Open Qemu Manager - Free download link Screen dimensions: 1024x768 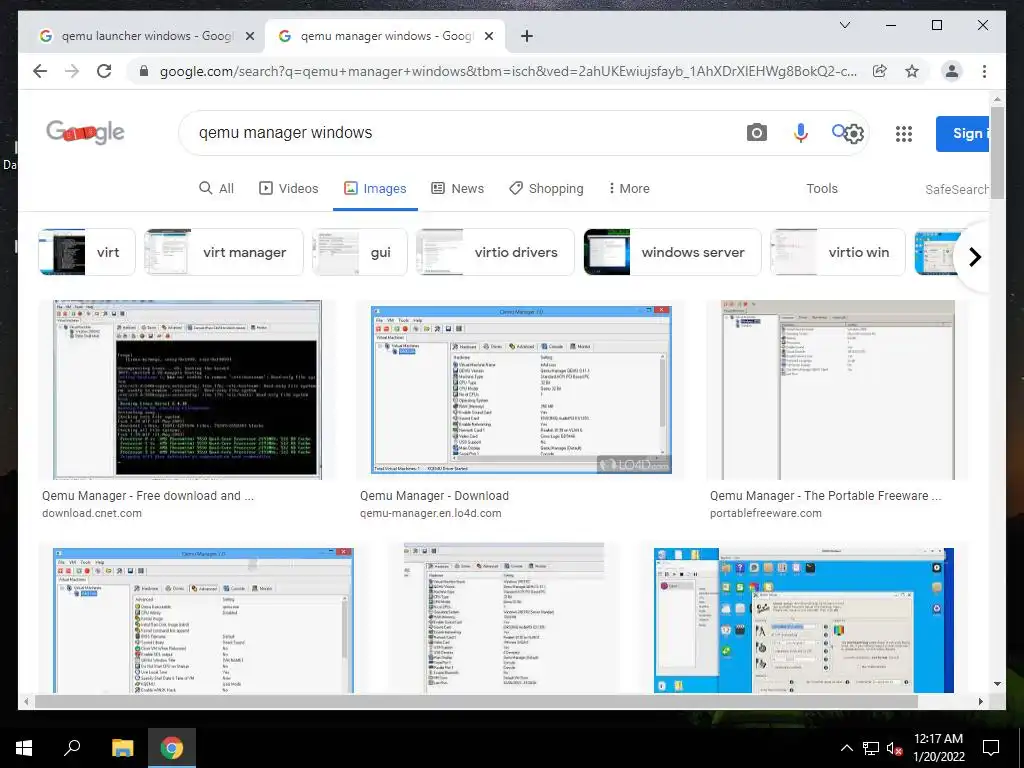(148, 496)
